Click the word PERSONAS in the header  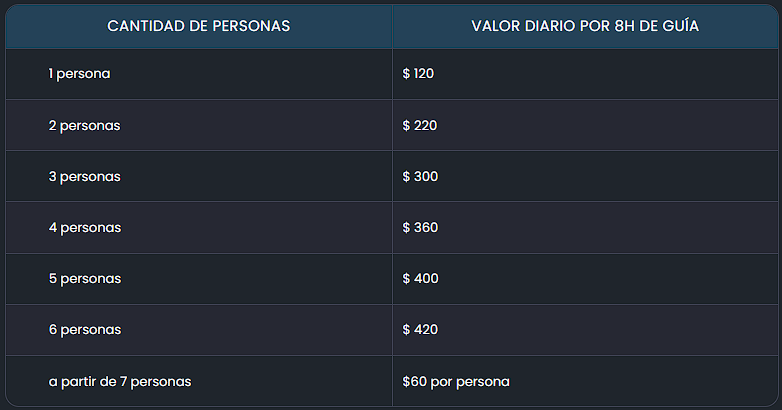(251, 26)
